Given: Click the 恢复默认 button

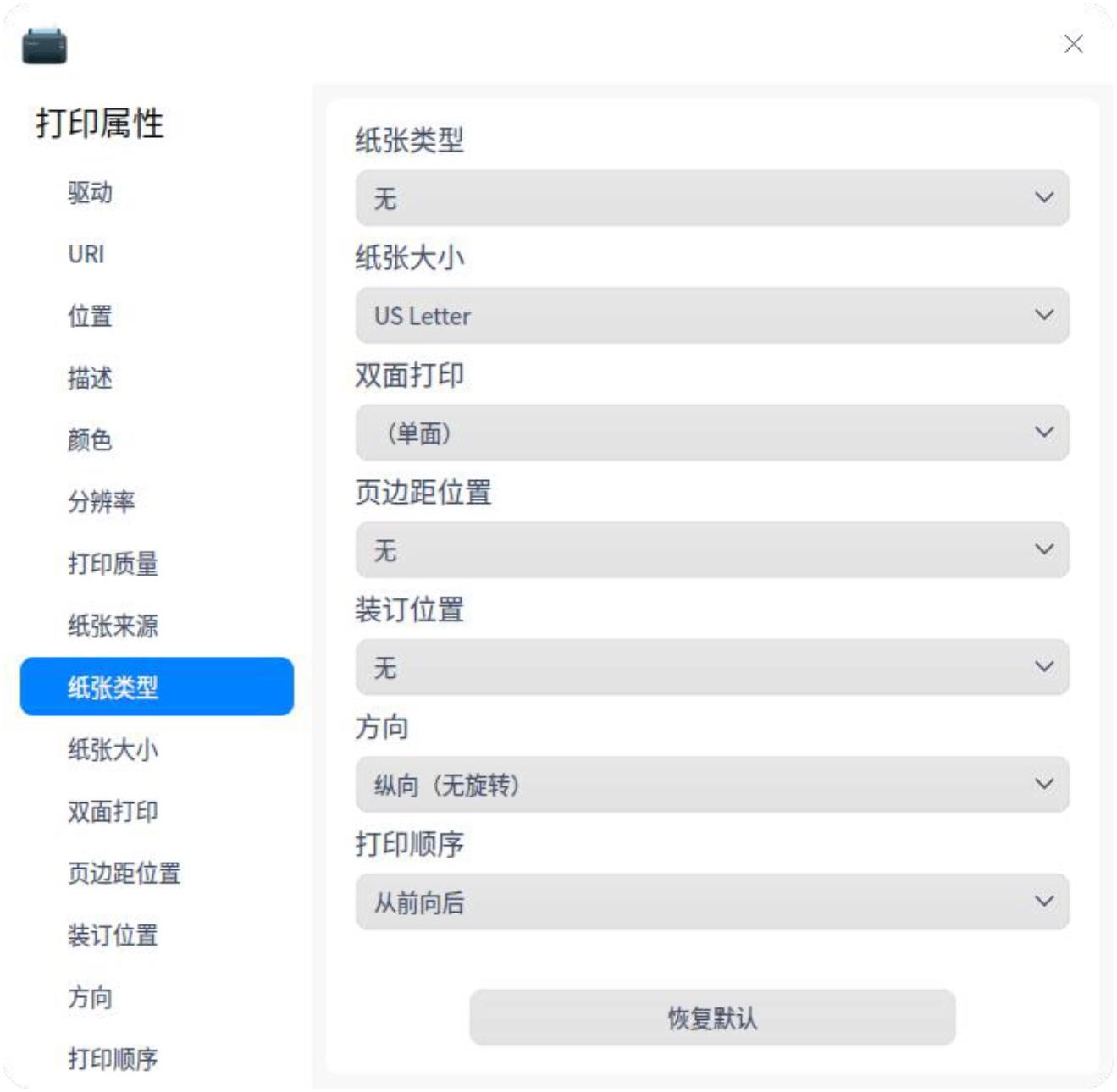Looking at the screenshot, I should [x=711, y=1017].
